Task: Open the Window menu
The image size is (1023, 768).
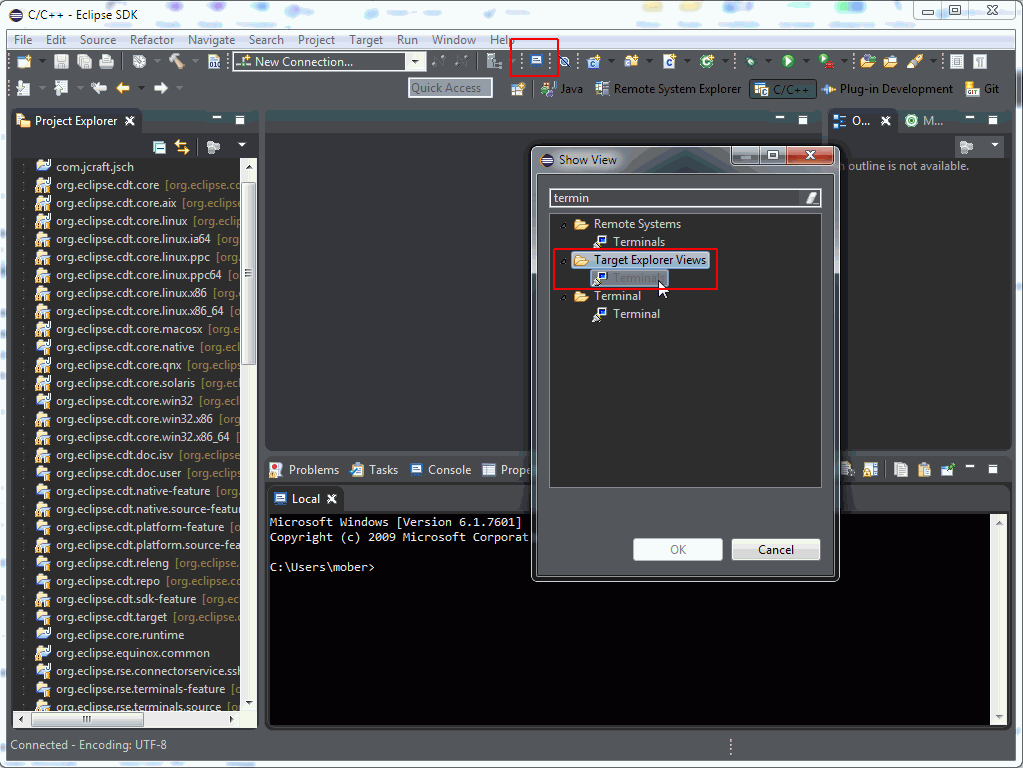Action: pyautogui.click(x=453, y=40)
